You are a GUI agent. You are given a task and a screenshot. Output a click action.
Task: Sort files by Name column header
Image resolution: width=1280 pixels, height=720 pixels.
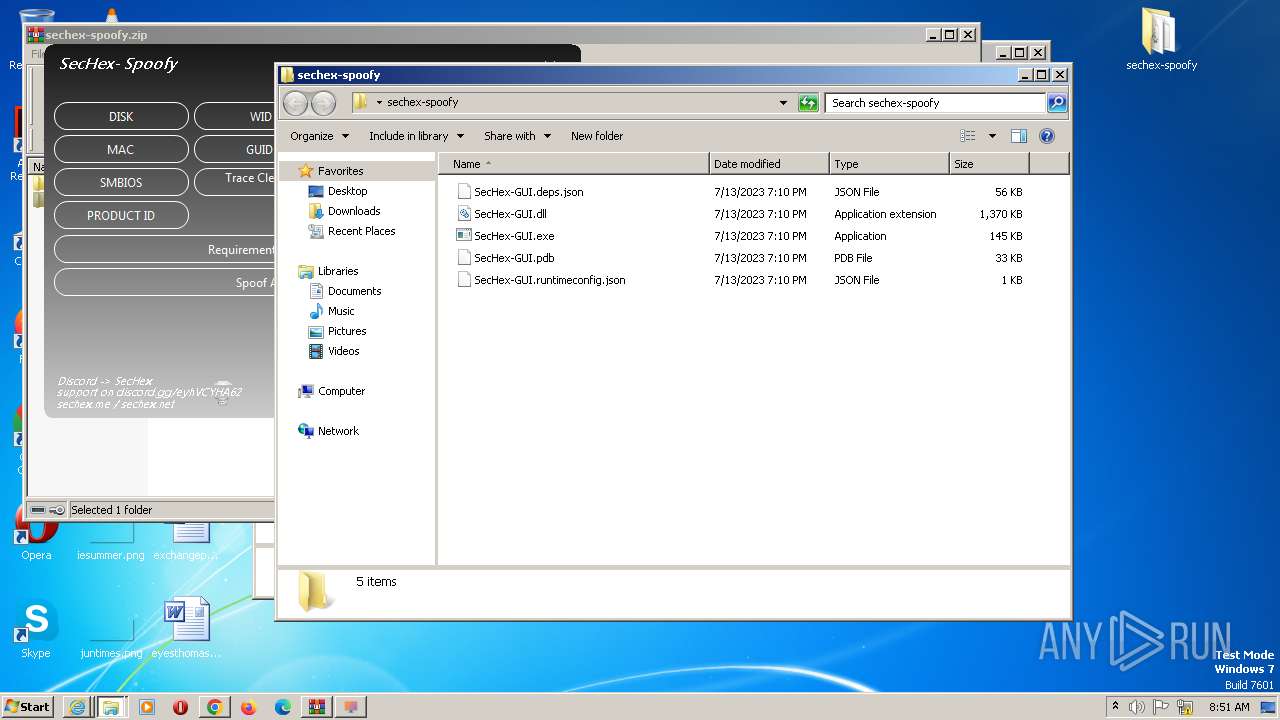[574, 164]
